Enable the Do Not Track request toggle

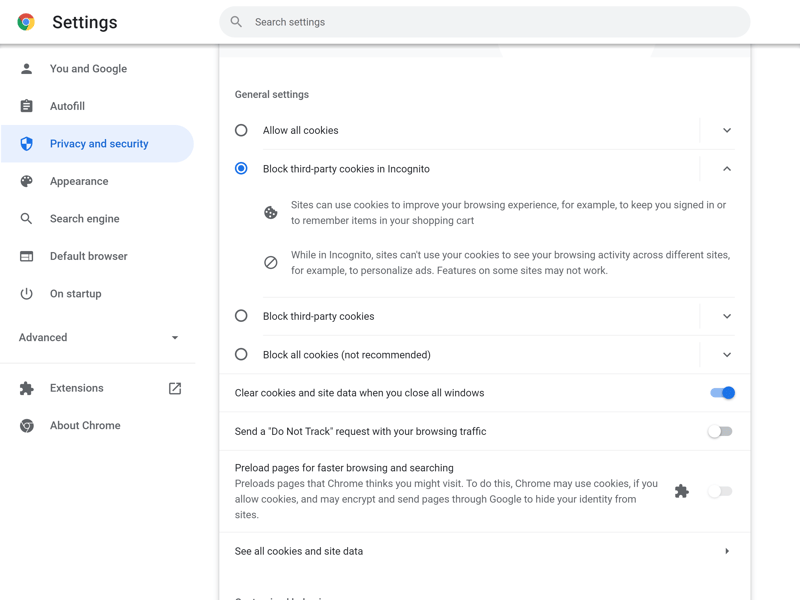tap(720, 432)
